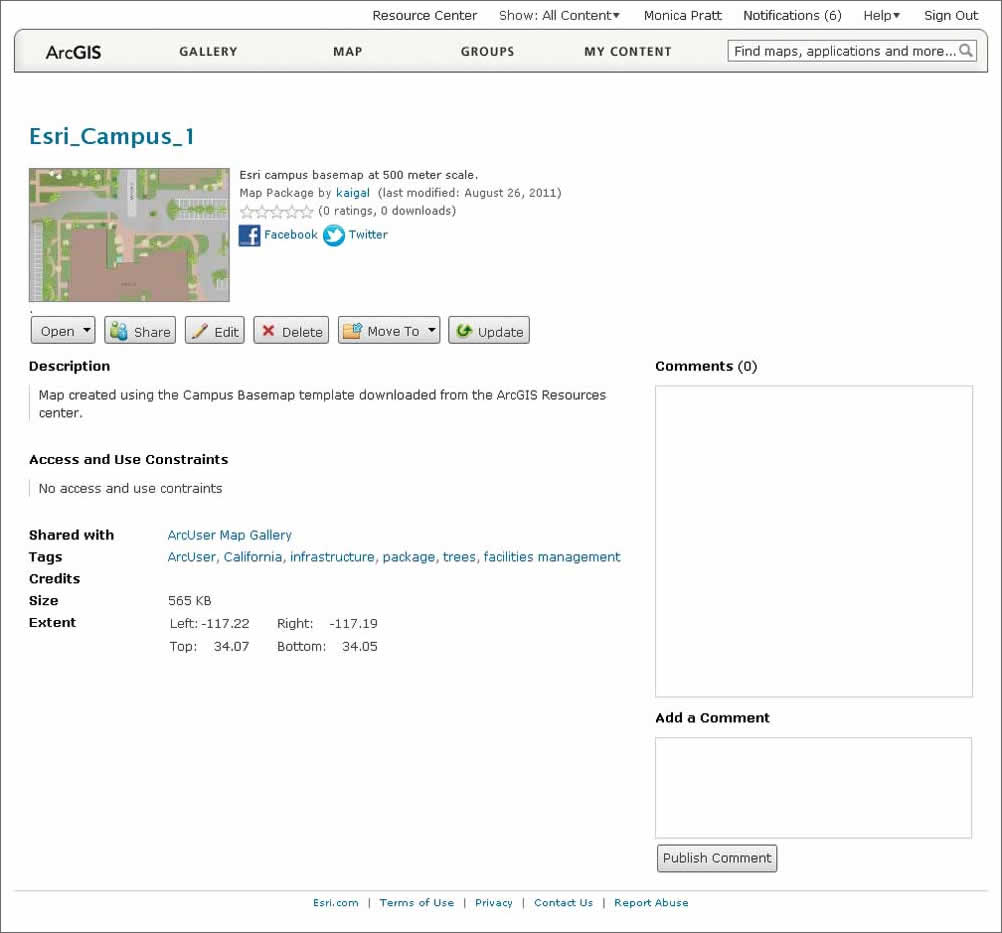Click the infrastructure tag
1002x933 pixels.
click(332, 557)
